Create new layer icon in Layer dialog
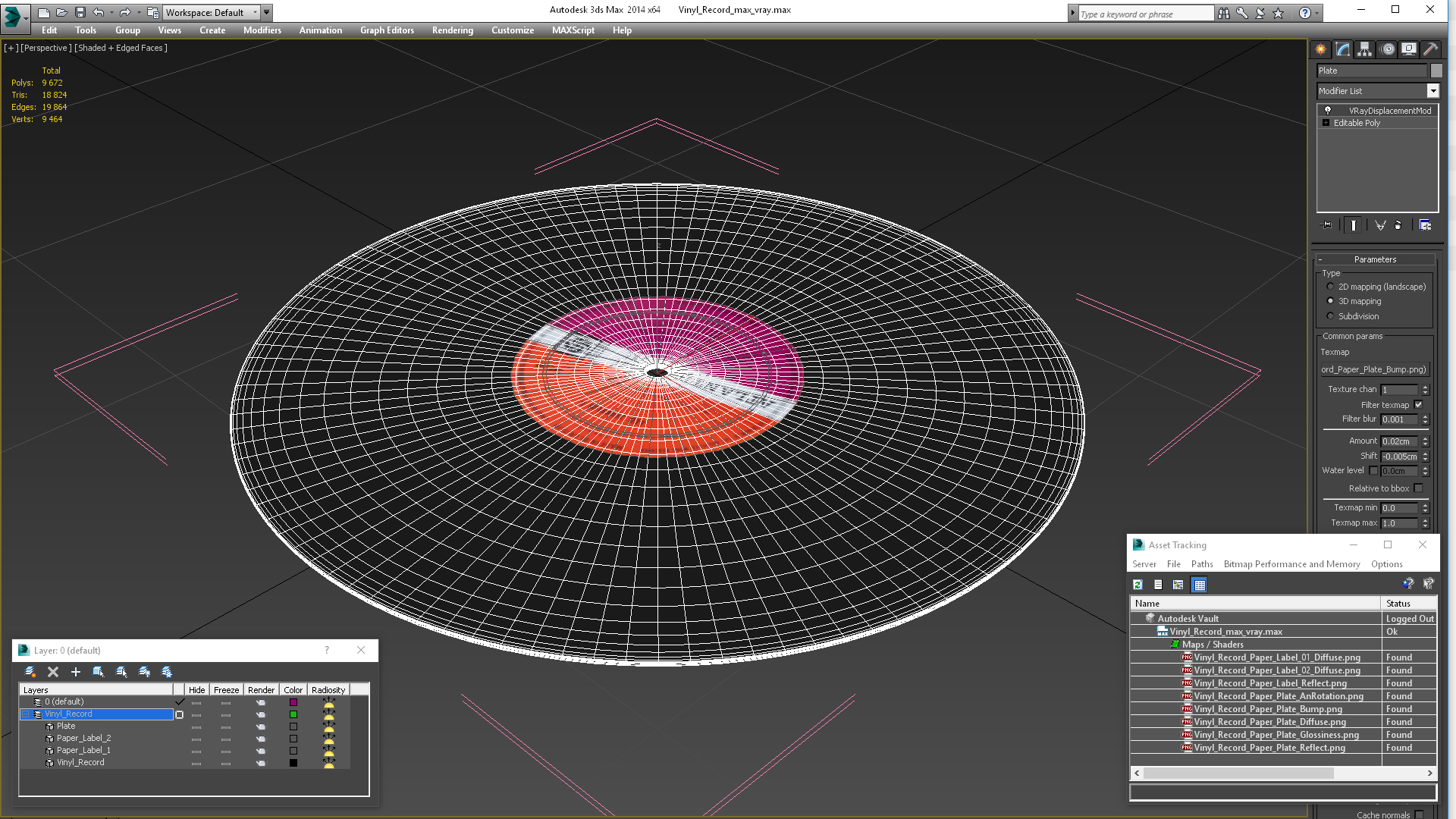This screenshot has width=1456, height=819. pyautogui.click(x=30, y=672)
